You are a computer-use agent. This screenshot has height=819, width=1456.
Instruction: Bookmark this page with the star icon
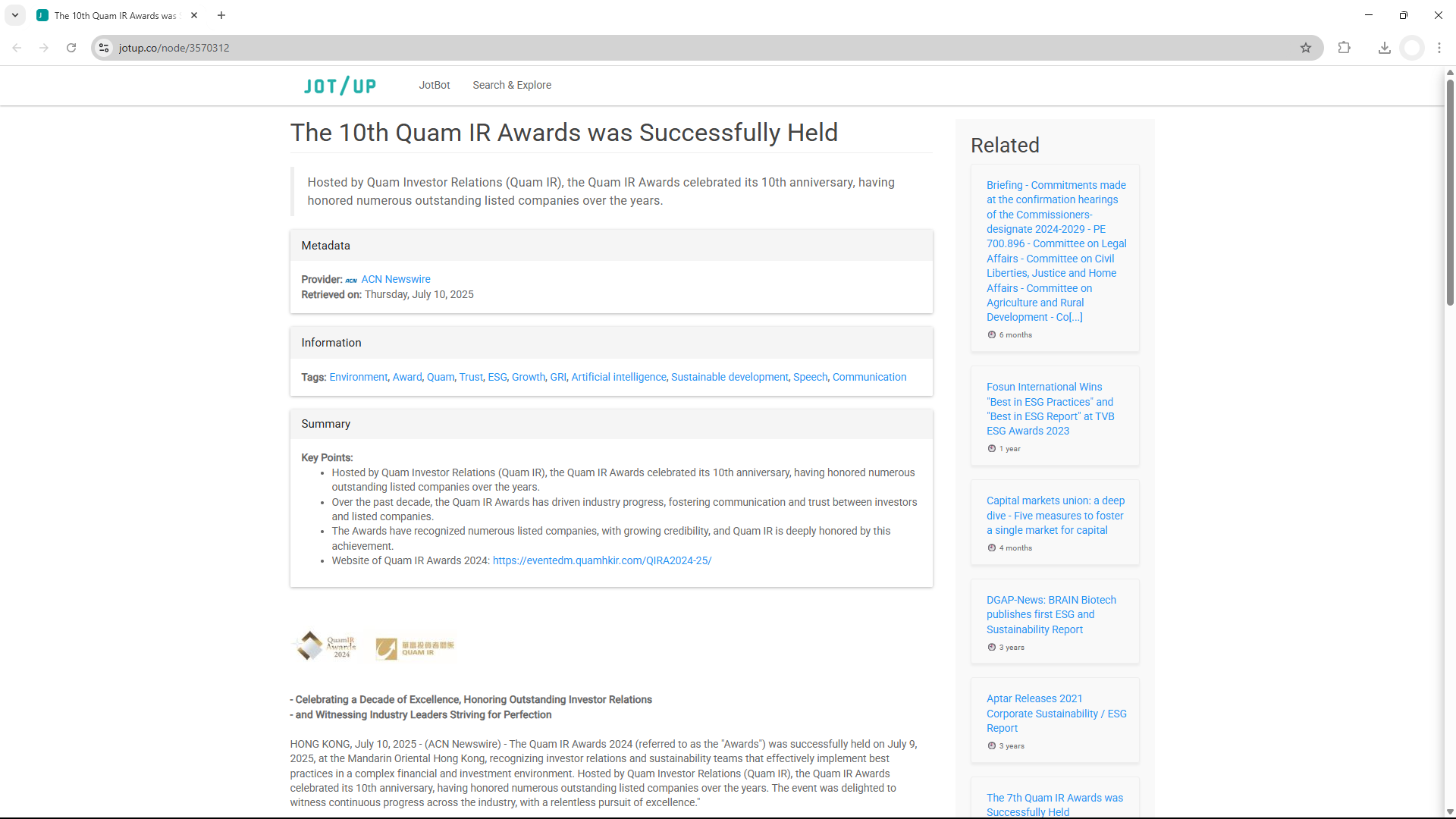pyautogui.click(x=1306, y=48)
